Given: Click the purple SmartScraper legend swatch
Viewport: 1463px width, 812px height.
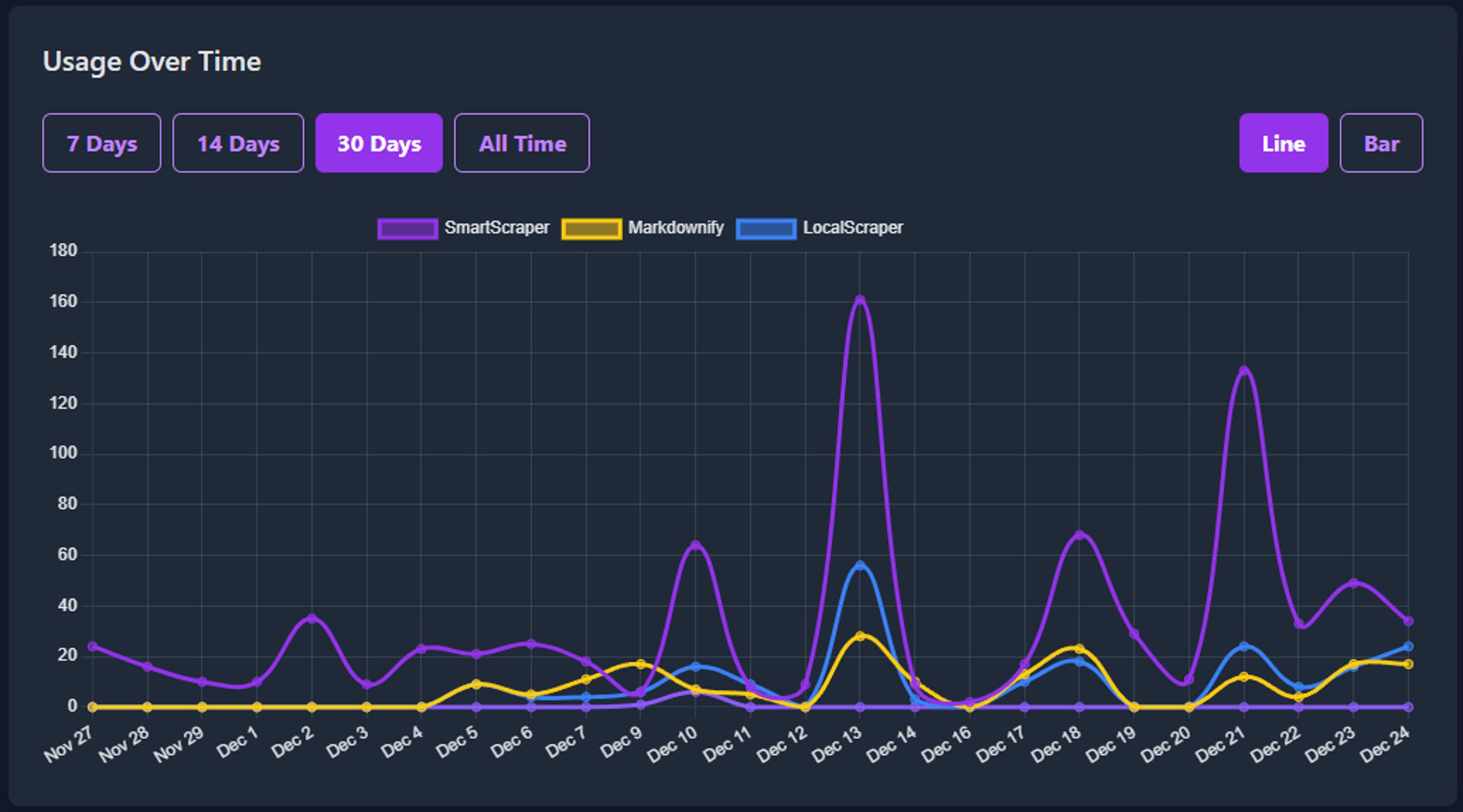Looking at the screenshot, I should tap(408, 229).
